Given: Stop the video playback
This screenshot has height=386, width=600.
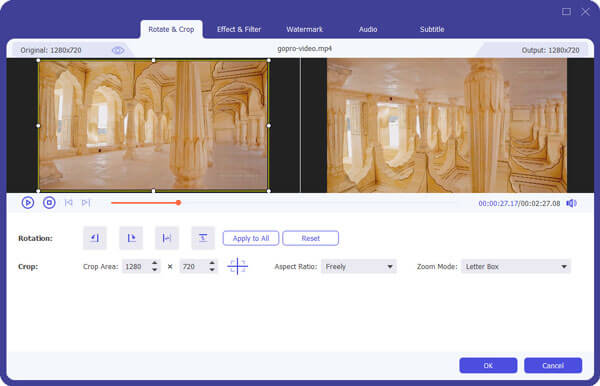Looking at the screenshot, I should tap(49, 202).
